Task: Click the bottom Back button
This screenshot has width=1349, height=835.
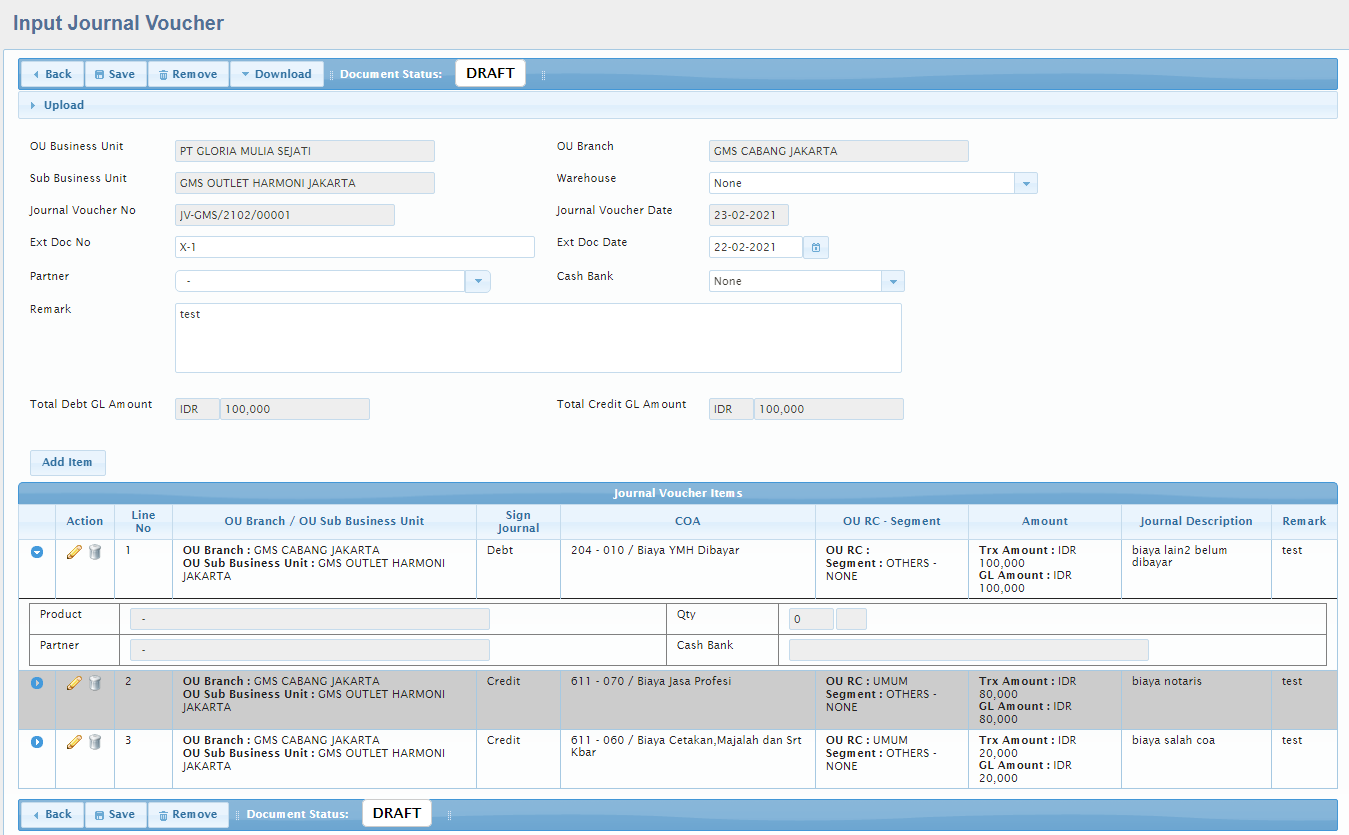Action: point(52,814)
